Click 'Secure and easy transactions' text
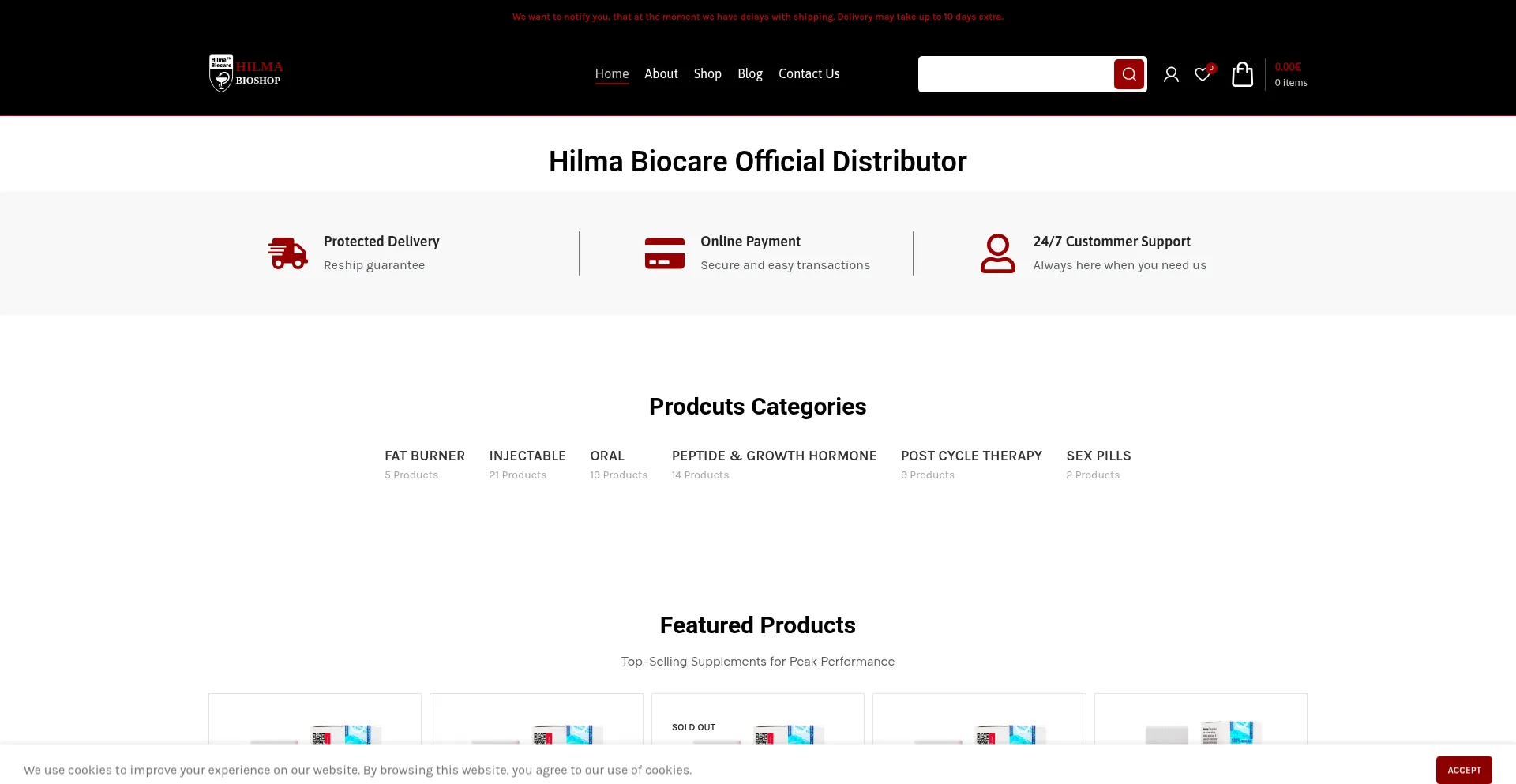Viewport: 1516px width, 784px height. (x=786, y=265)
